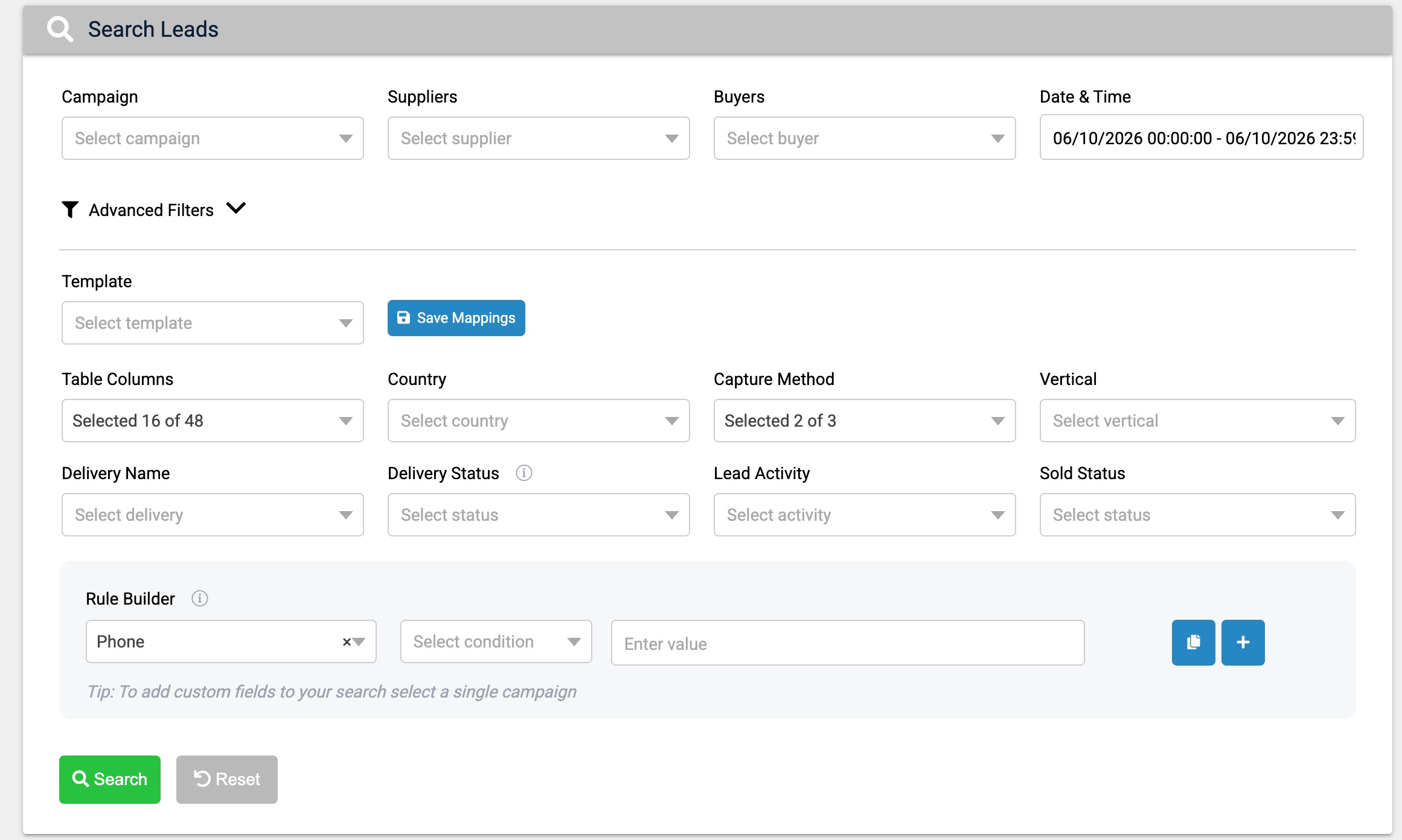Open the Select vertical dropdown

point(1198,421)
